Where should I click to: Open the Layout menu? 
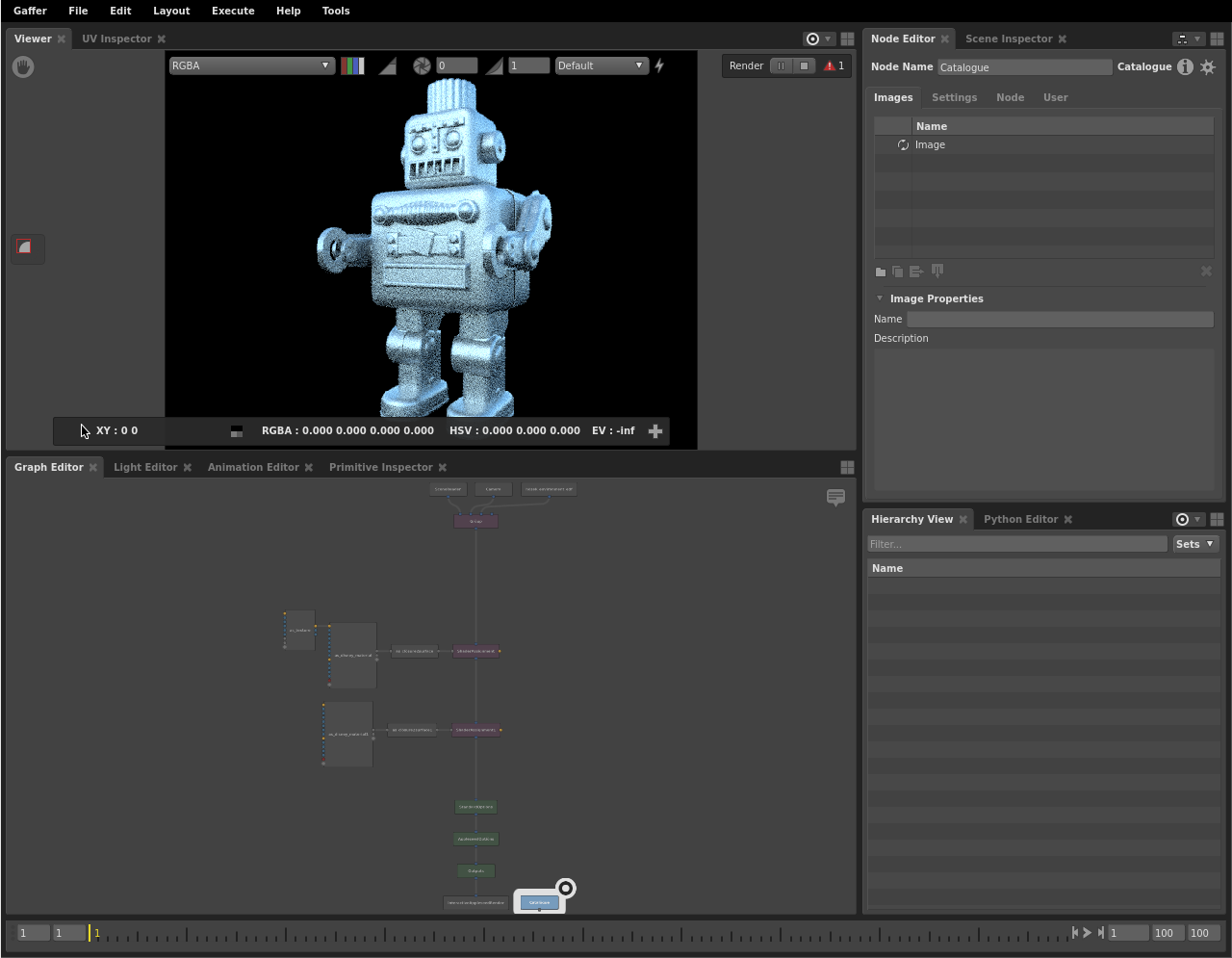click(171, 11)
